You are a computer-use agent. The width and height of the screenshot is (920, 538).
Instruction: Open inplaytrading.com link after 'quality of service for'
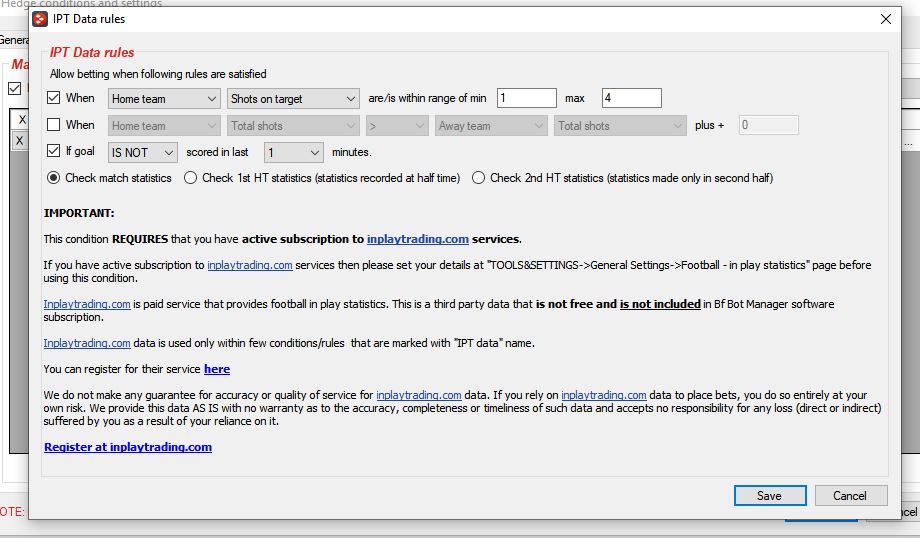click(418, 395)
